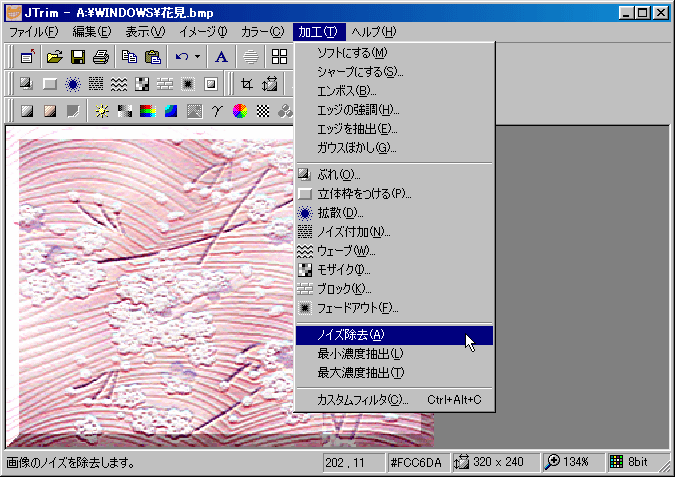Click the sepia tone toolbar icon
Viewport: 675px width, 477px height.
[50, 112]
